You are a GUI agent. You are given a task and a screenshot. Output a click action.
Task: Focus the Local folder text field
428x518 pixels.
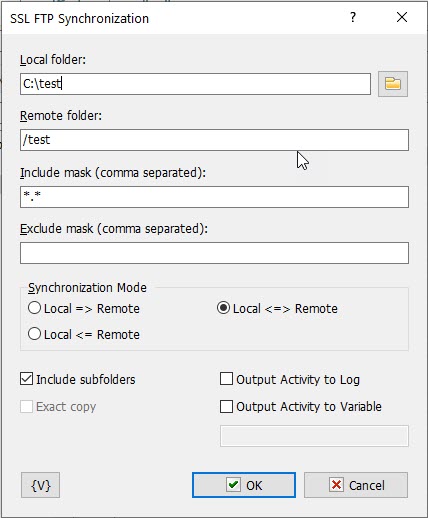pos(195,84)
